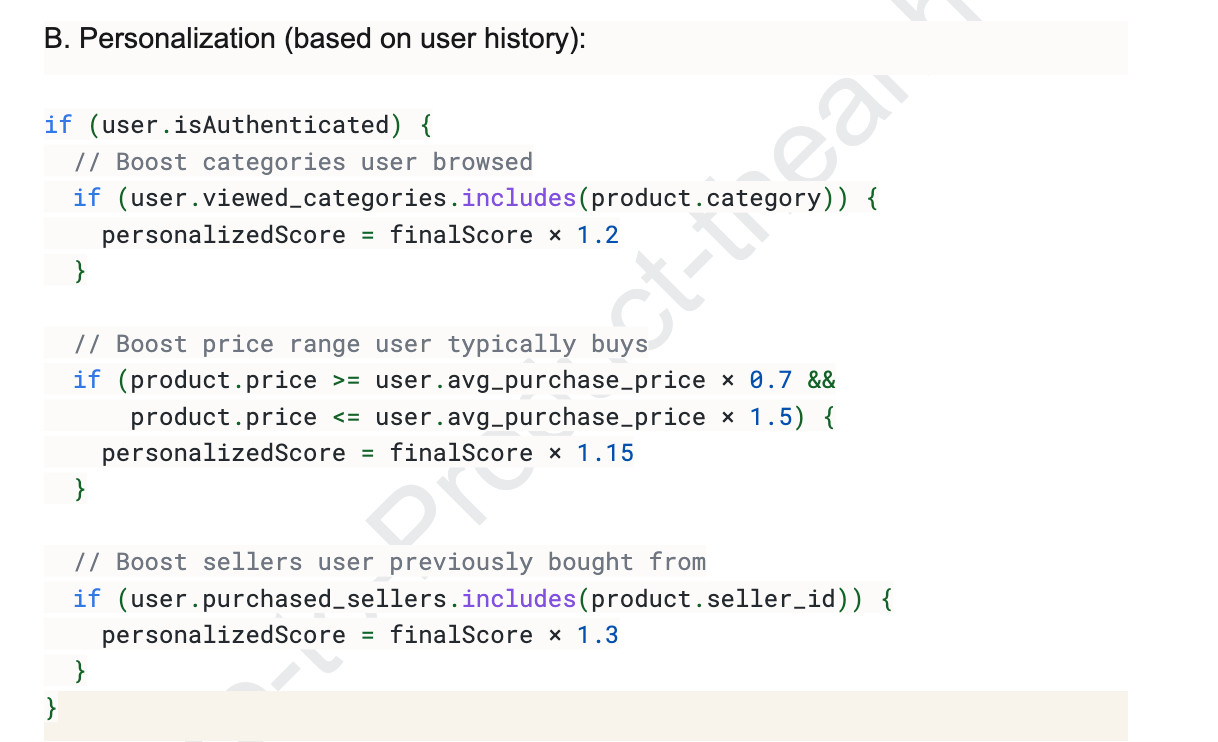Click the user.isAuthenticated condition
This screenshot has width=1218, height=742.
tap(244, 125)
